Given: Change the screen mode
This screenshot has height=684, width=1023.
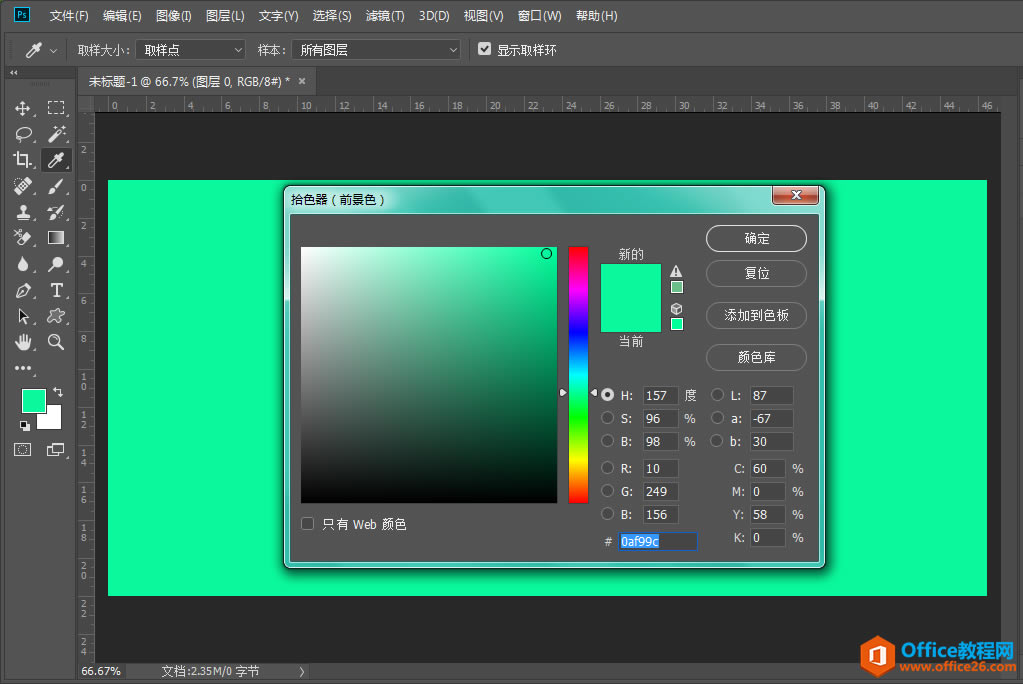Looking at the screenshot, I should coord(56,450).
